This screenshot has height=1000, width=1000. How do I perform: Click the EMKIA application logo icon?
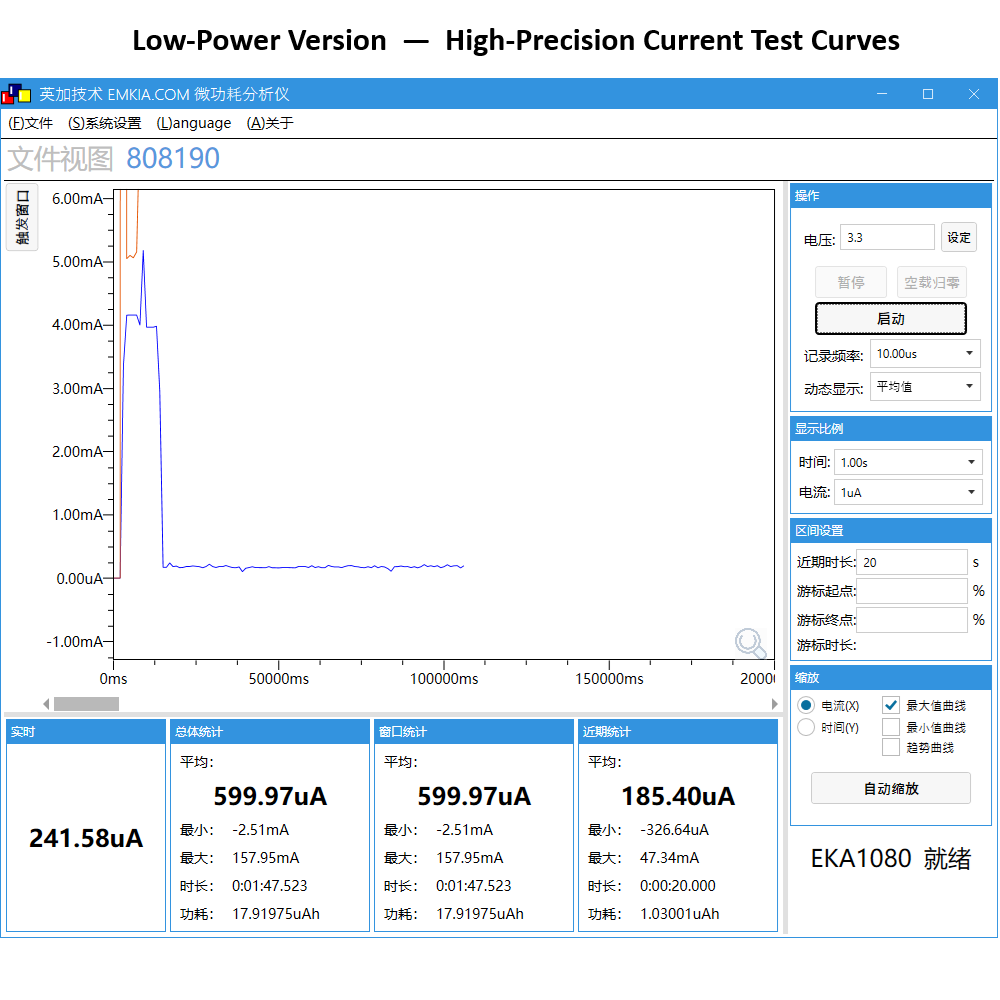17,93
